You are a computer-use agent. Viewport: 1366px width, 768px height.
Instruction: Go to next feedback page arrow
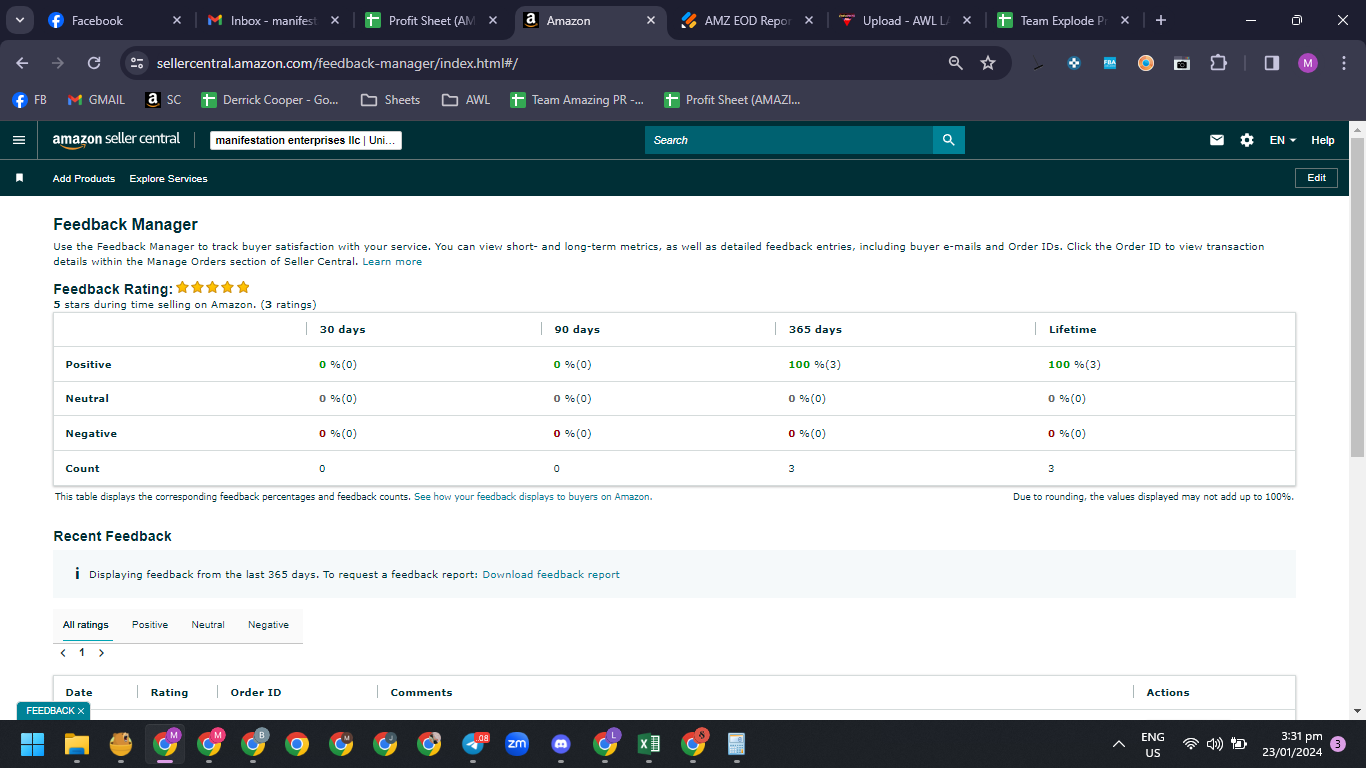pos(101,653)
